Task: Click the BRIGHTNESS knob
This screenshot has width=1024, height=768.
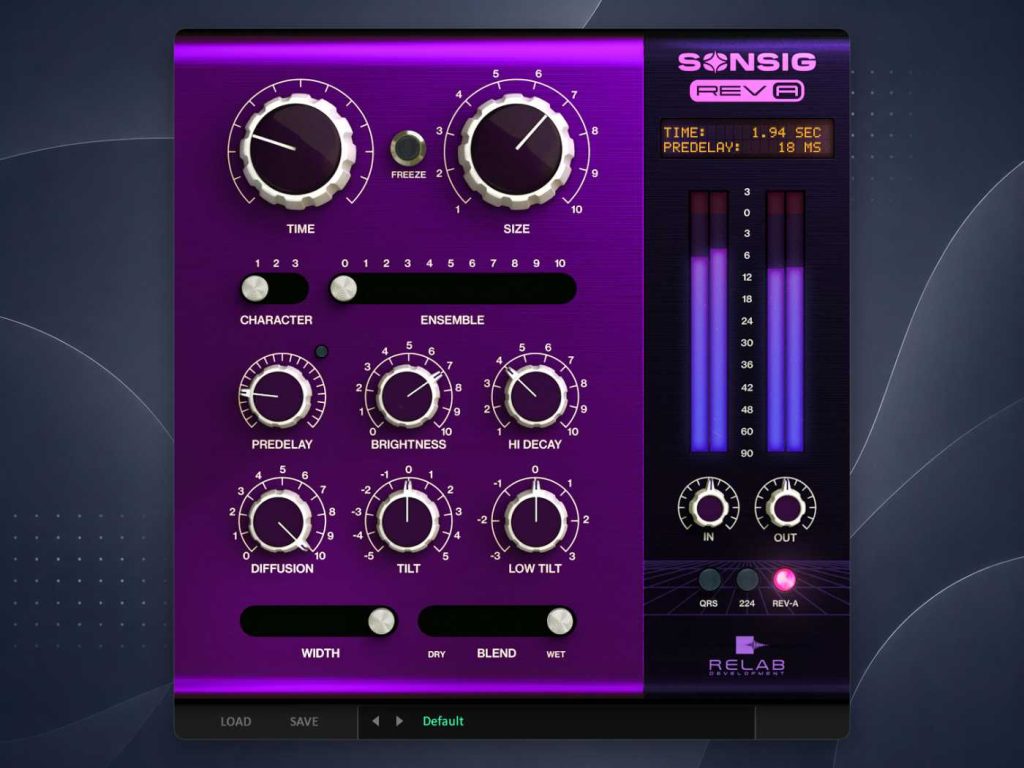Action: [x=408, y=396]
